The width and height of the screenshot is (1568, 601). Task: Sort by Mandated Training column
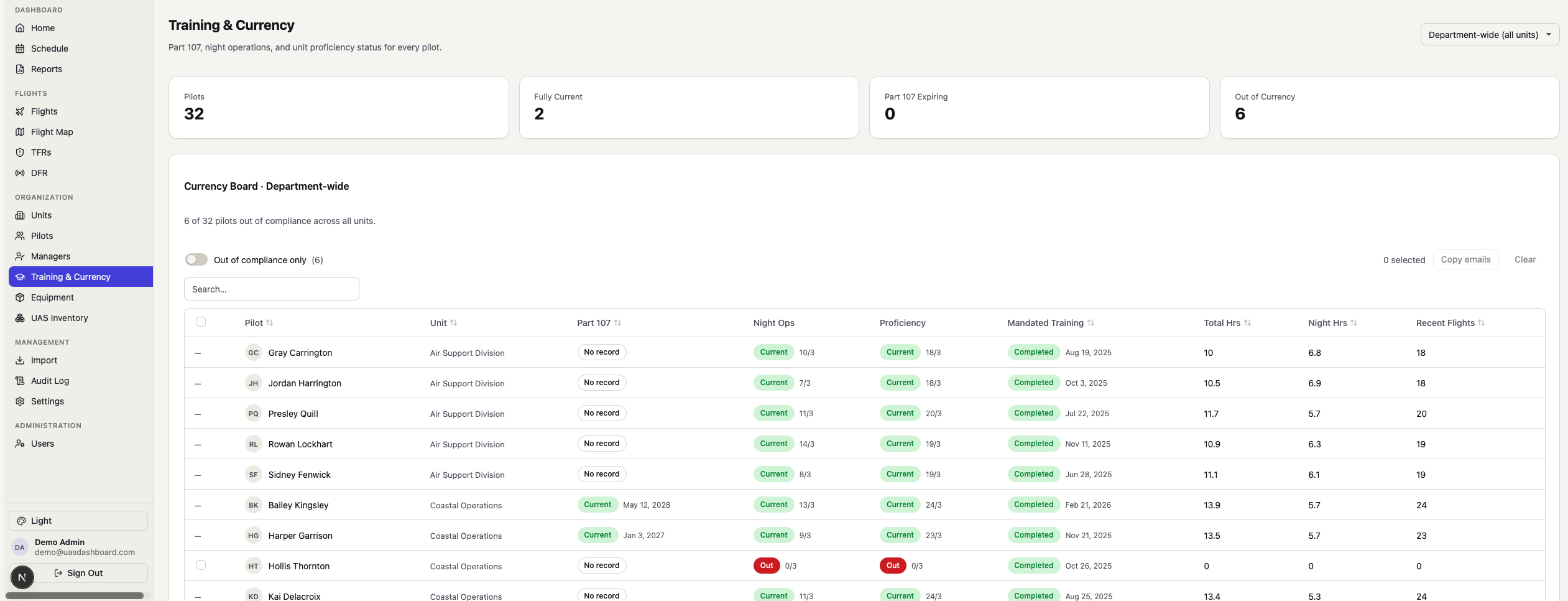coord(1051,323)
